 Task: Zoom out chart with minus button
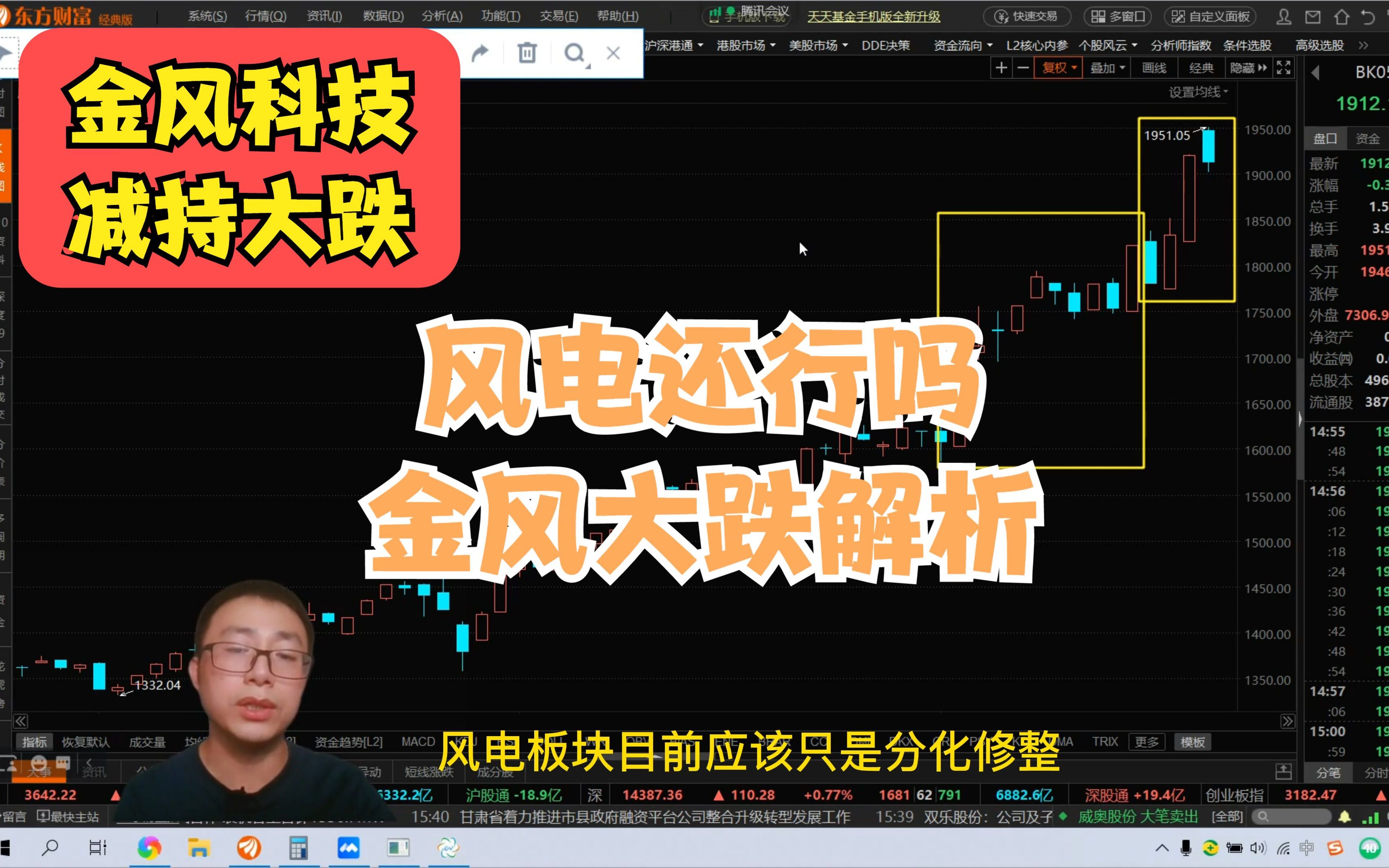1023,68
